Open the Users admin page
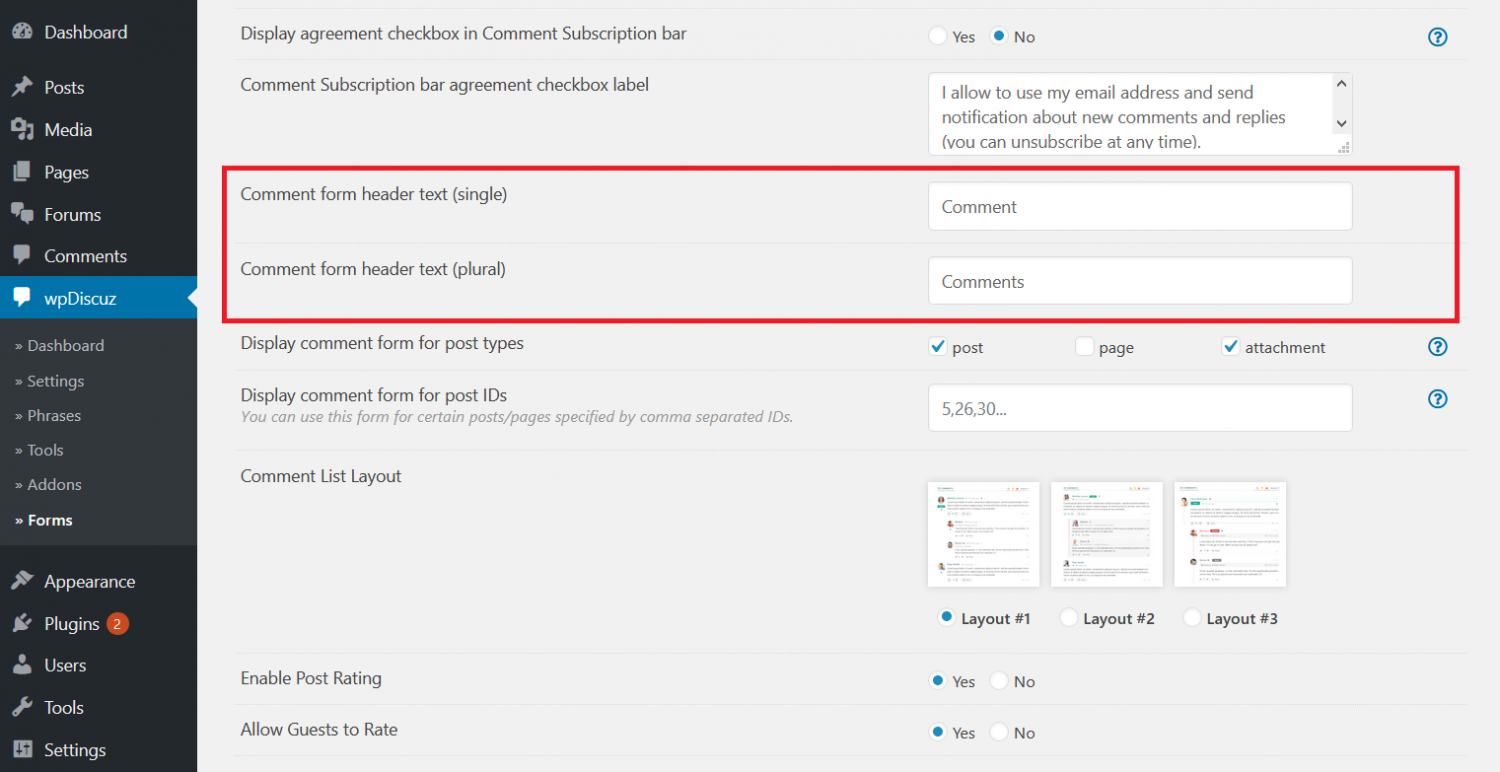Image resolution: width=1500 pixels, height=772 pixels. tap(22, 665)
